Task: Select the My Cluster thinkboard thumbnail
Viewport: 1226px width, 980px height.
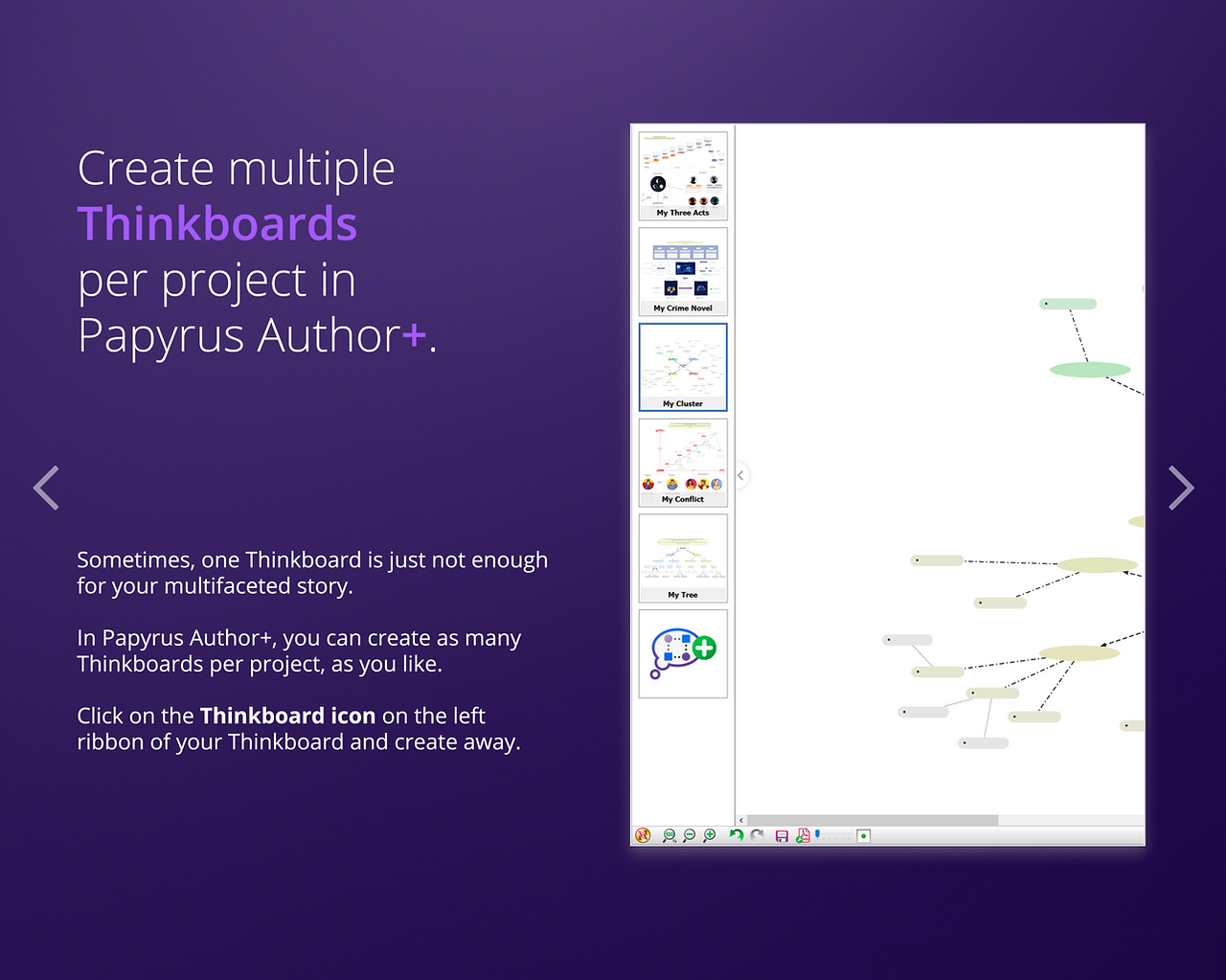Action: click(683, 367)
